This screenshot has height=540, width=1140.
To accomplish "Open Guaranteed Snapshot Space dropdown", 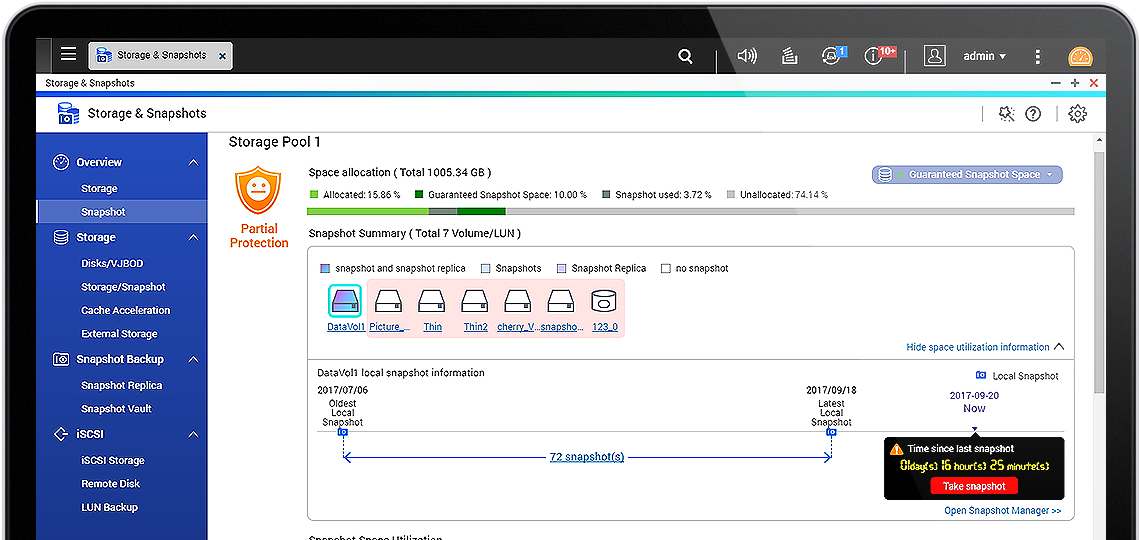I will 967,175.
